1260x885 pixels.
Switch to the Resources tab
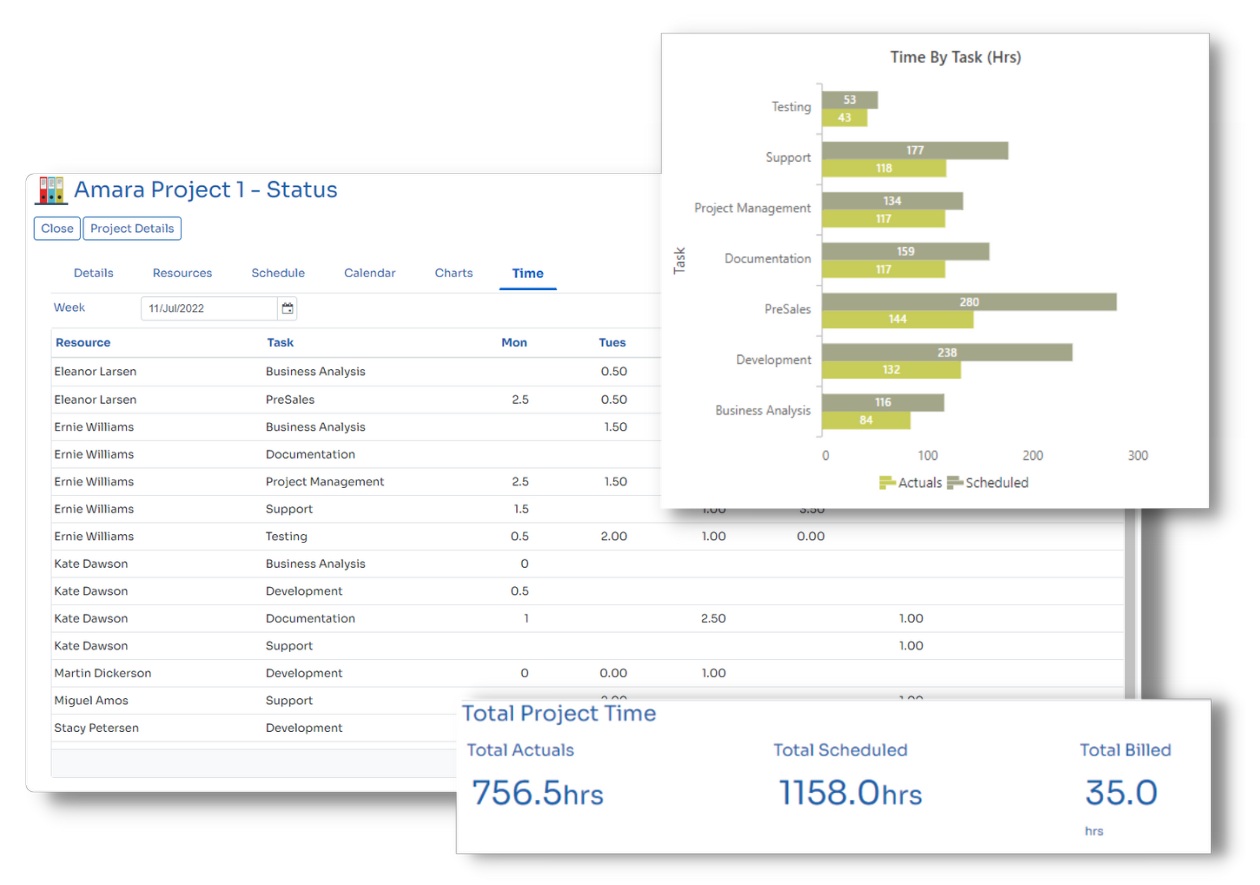coord(182,273)
